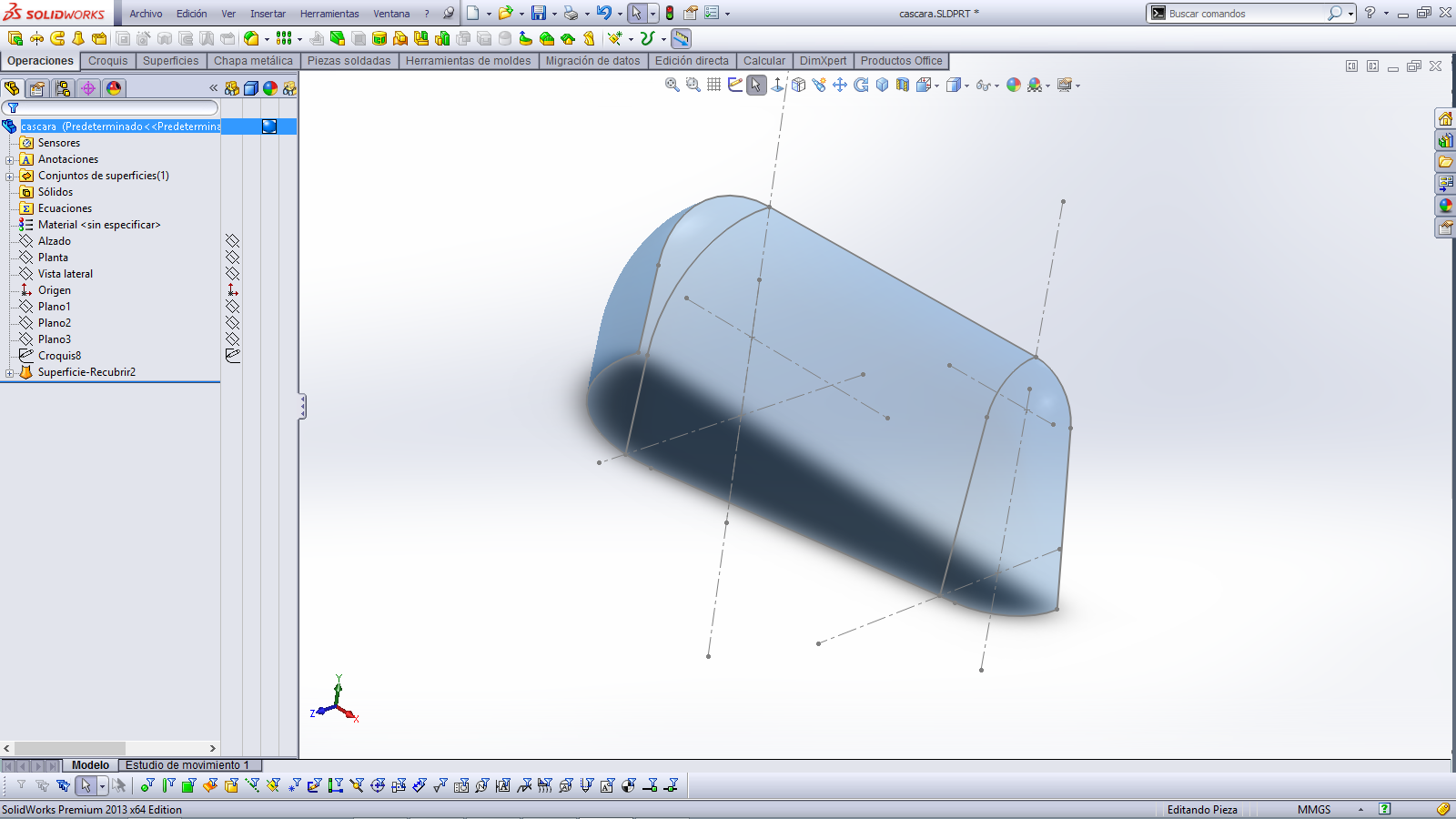
Task: Select the Swept Boss/Base tool
Action: 57,38
